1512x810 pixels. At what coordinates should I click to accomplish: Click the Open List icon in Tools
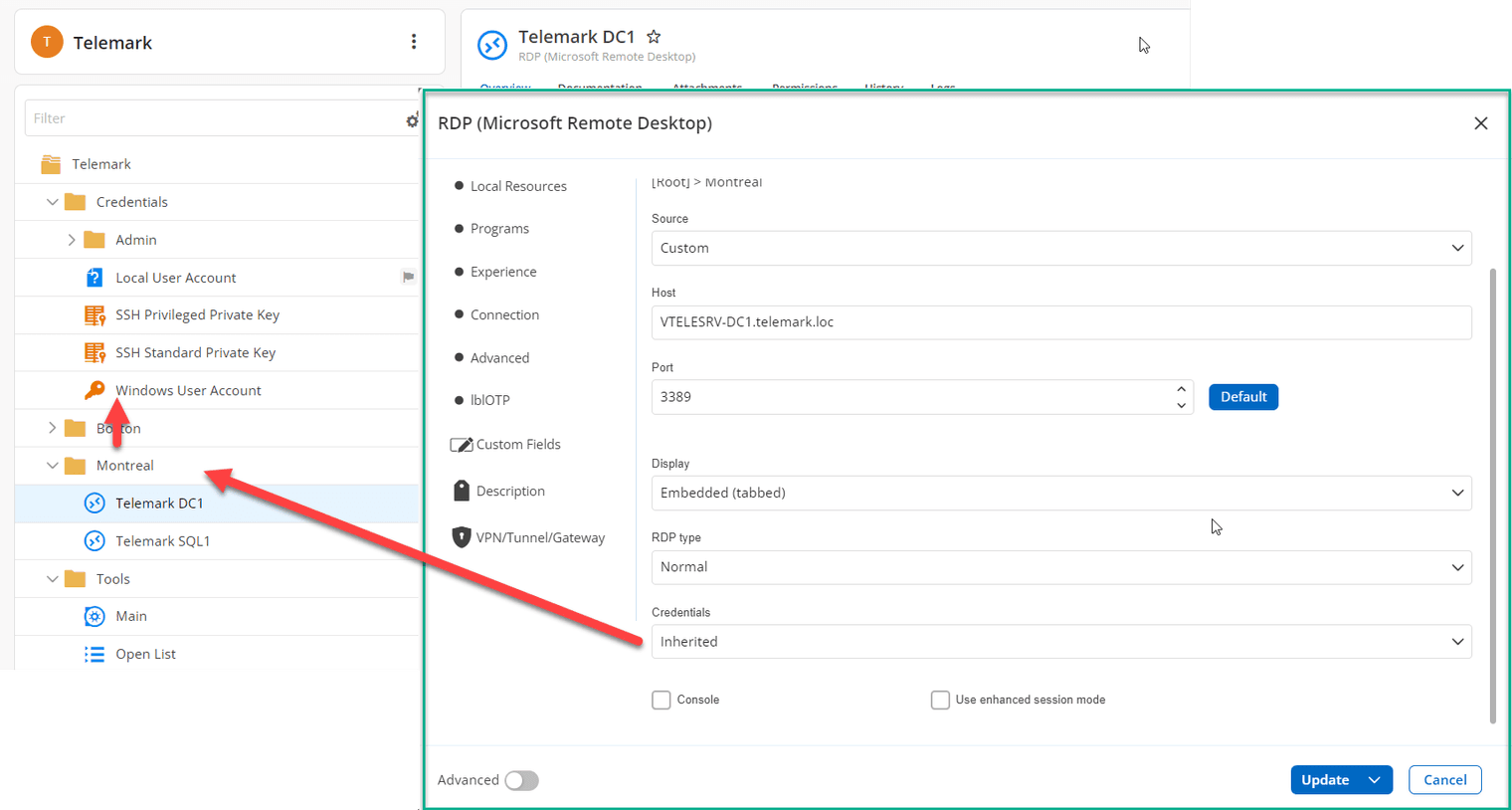click(x=94, y=654)
